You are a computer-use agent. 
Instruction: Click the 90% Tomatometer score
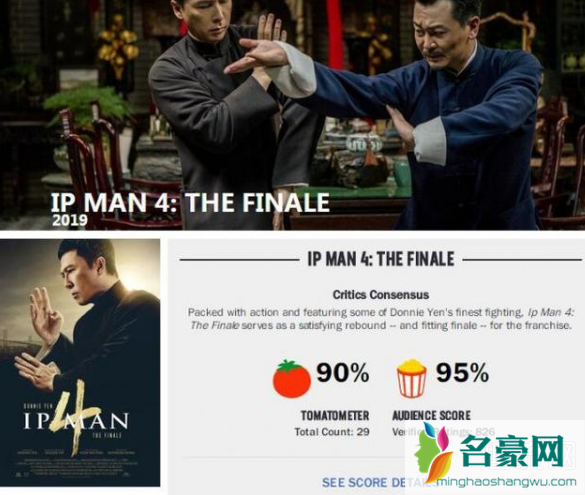click(x=343, y=373)
